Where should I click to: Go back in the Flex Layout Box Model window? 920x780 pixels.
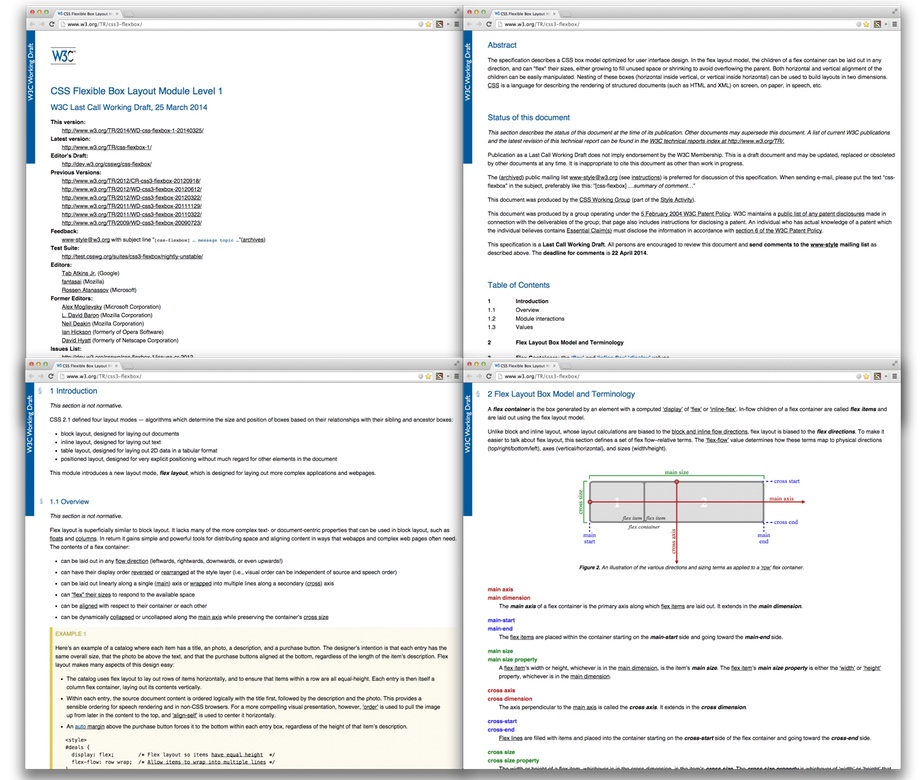tap(469, 376)
